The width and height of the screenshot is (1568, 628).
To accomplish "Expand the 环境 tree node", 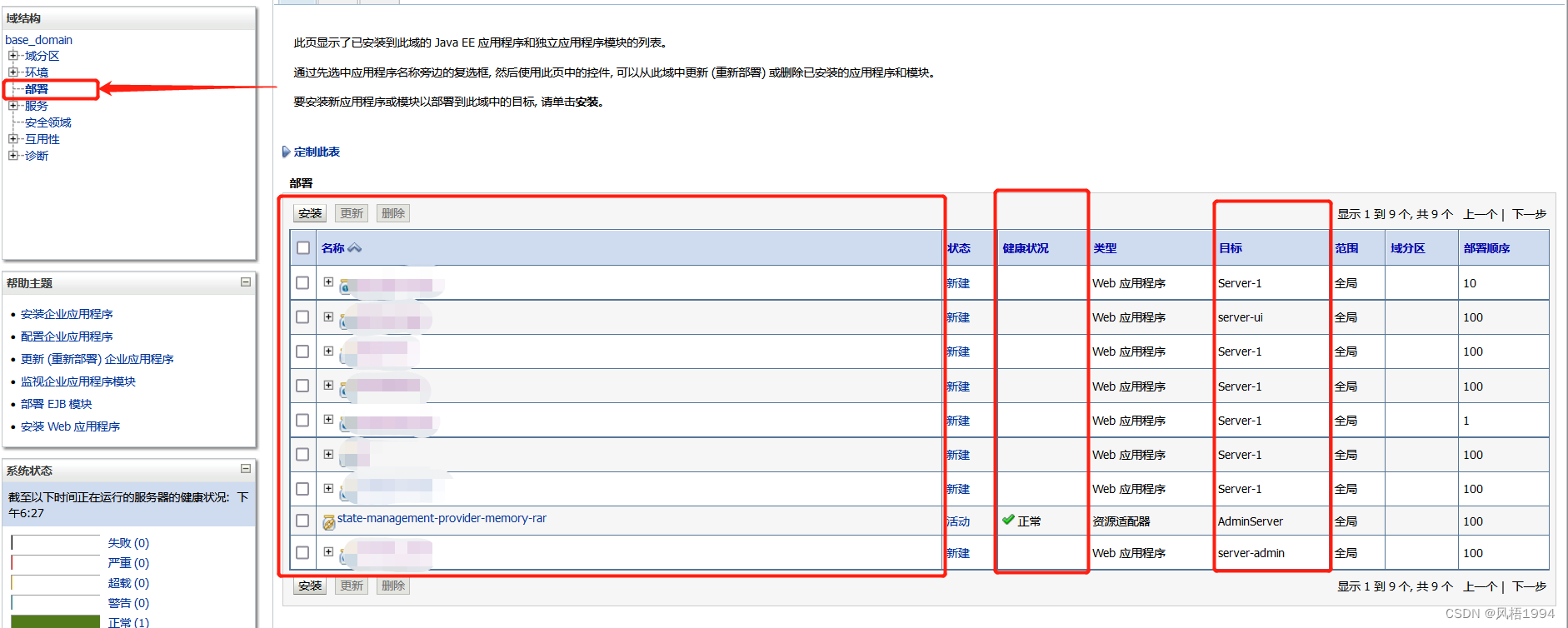I will tap(13, 72).
